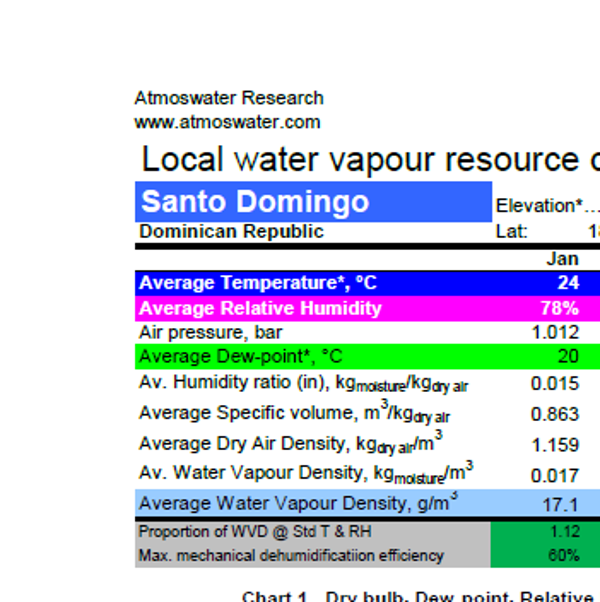Viewport: 600px width, 602px height.
Task: Click the 'Average Dry Air Density' row label
Action: (291, 443)
